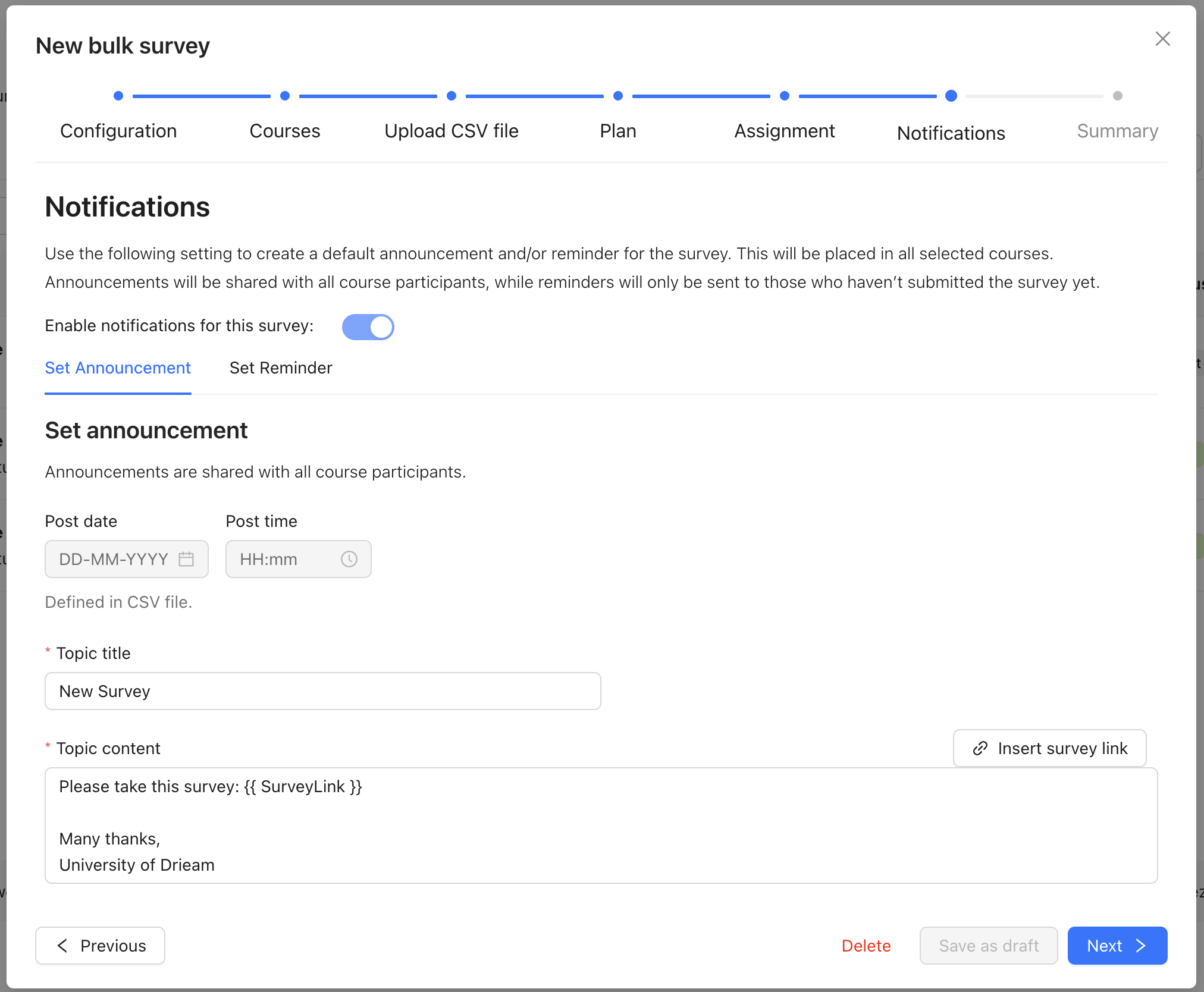Click the 'Notifications' section heading
1204x992 pixels.
(127, 207)
